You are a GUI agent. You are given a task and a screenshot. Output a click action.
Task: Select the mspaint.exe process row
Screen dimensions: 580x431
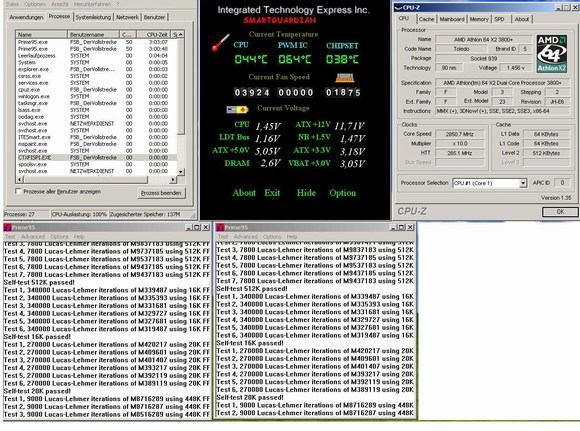coord(96,144)
